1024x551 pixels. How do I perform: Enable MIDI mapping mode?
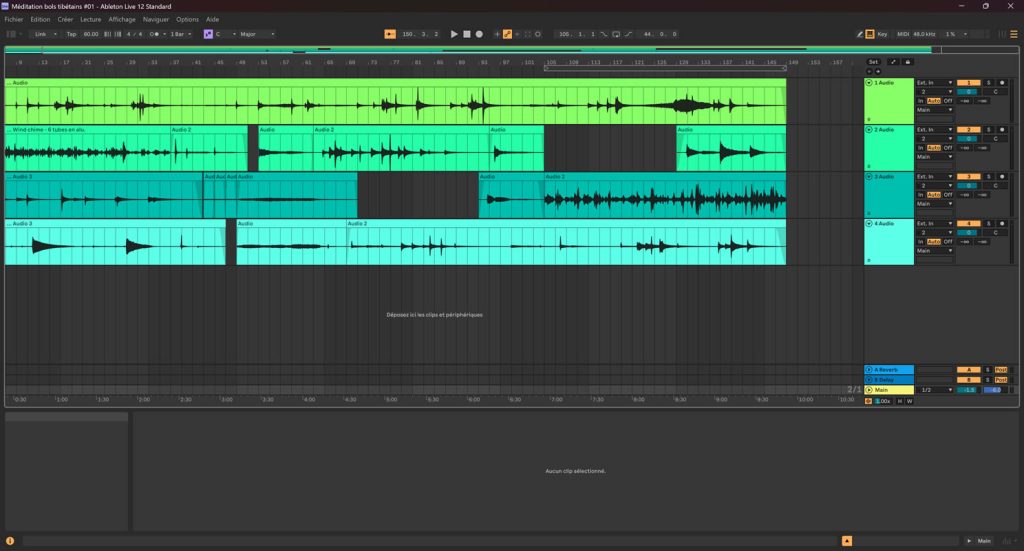tap(903, 34)
